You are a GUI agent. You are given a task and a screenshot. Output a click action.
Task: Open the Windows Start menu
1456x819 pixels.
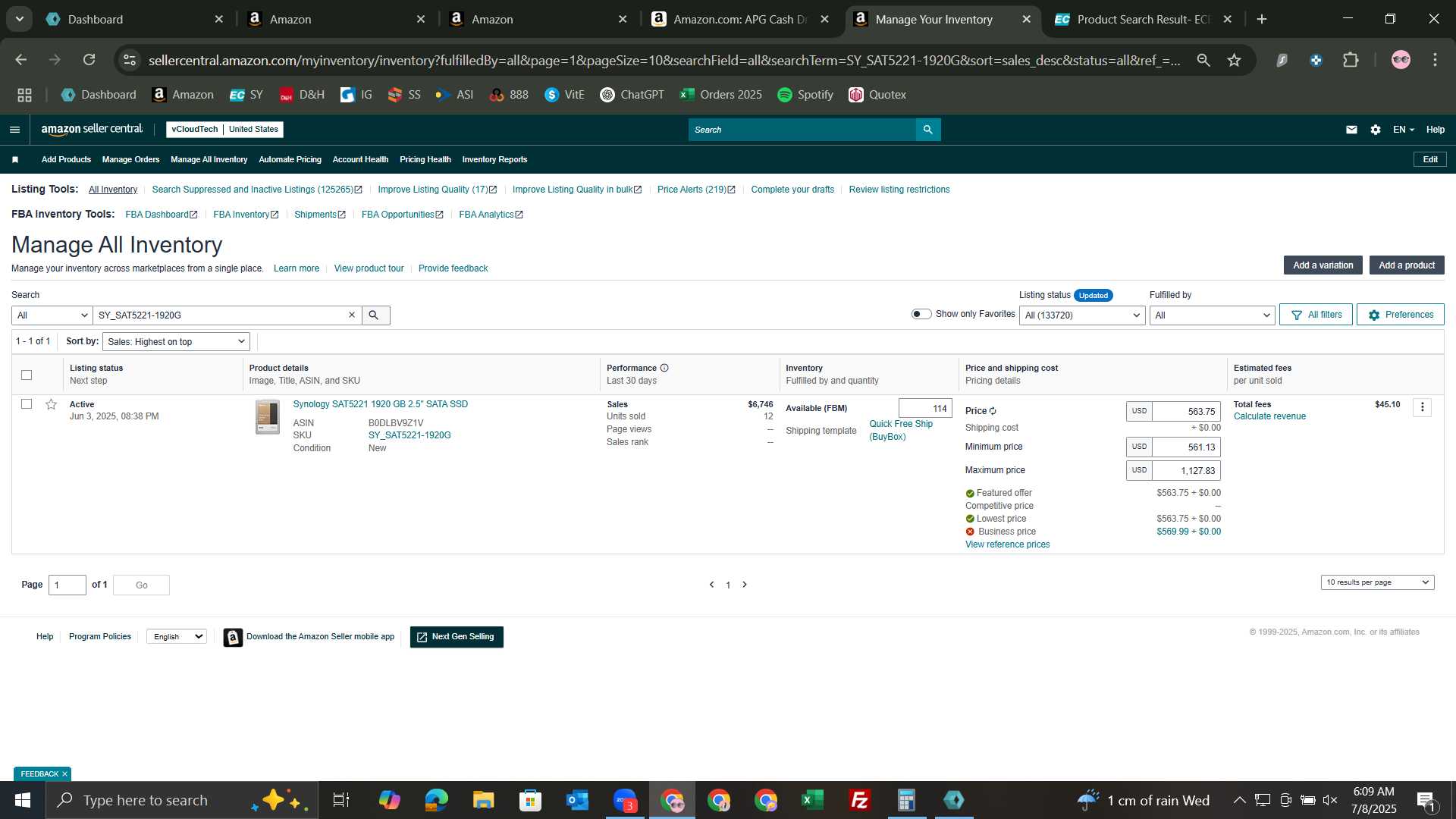22,800
